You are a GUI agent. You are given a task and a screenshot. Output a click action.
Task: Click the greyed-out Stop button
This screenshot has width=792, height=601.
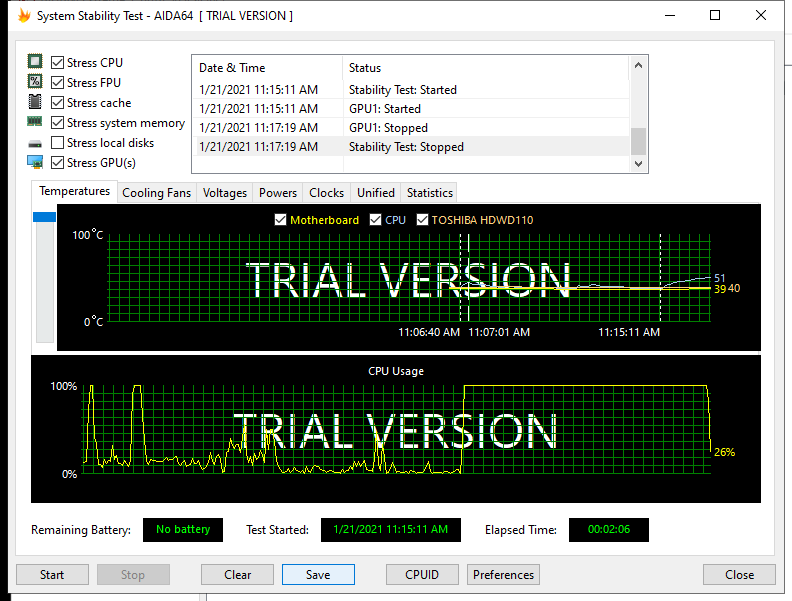[x=133, y=575]
